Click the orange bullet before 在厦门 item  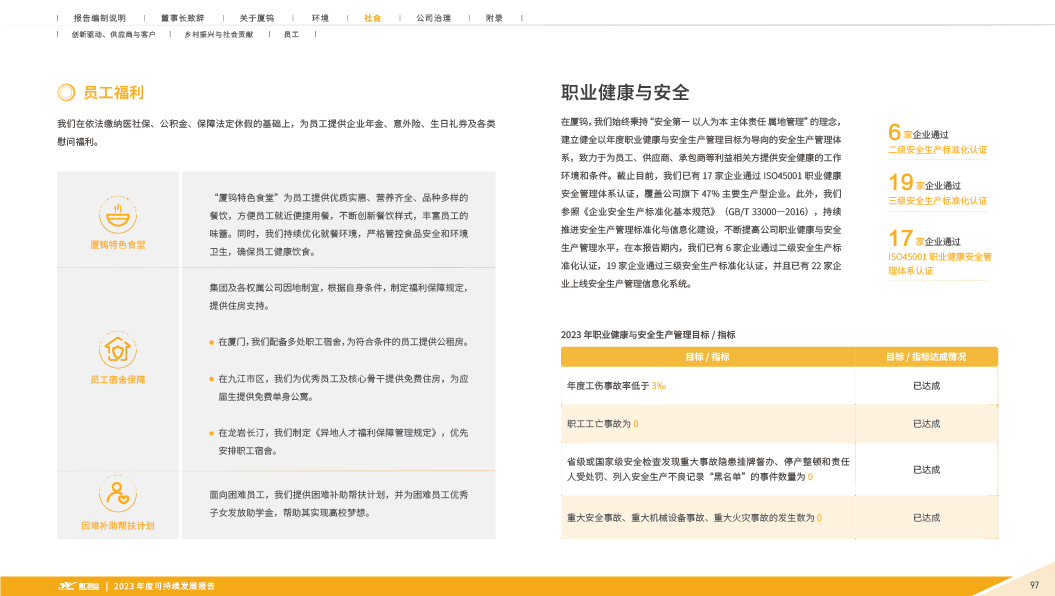point(211,342)
